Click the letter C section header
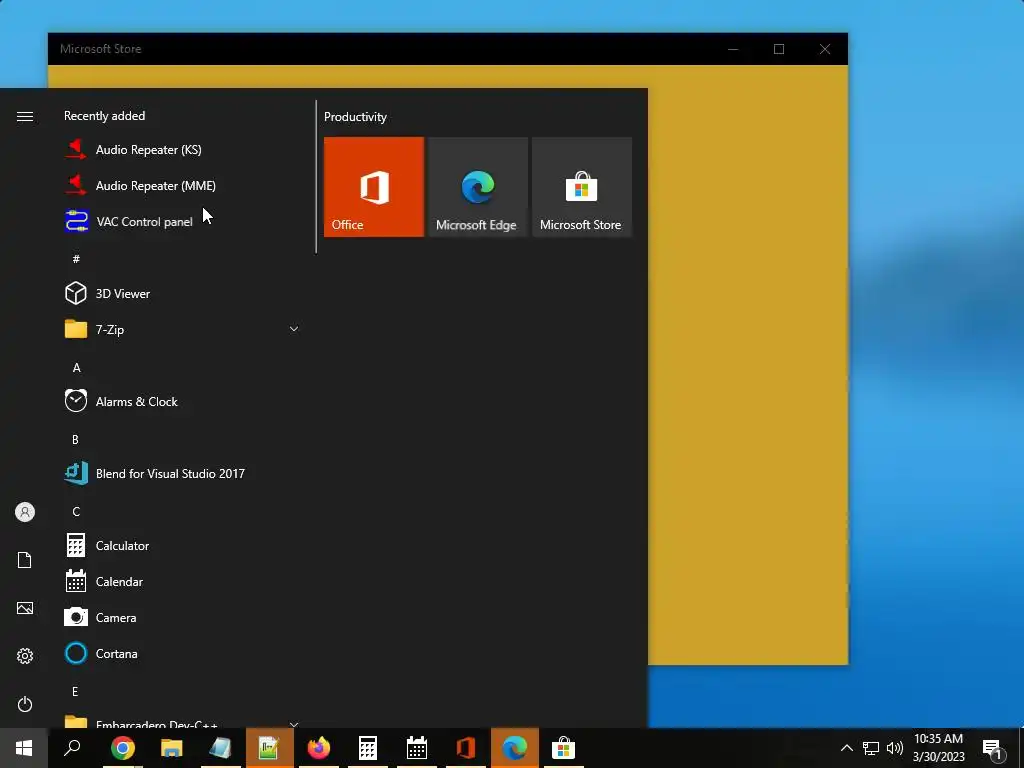The height and width of the screenshot is (768, 1024). (x=76, y=511)
